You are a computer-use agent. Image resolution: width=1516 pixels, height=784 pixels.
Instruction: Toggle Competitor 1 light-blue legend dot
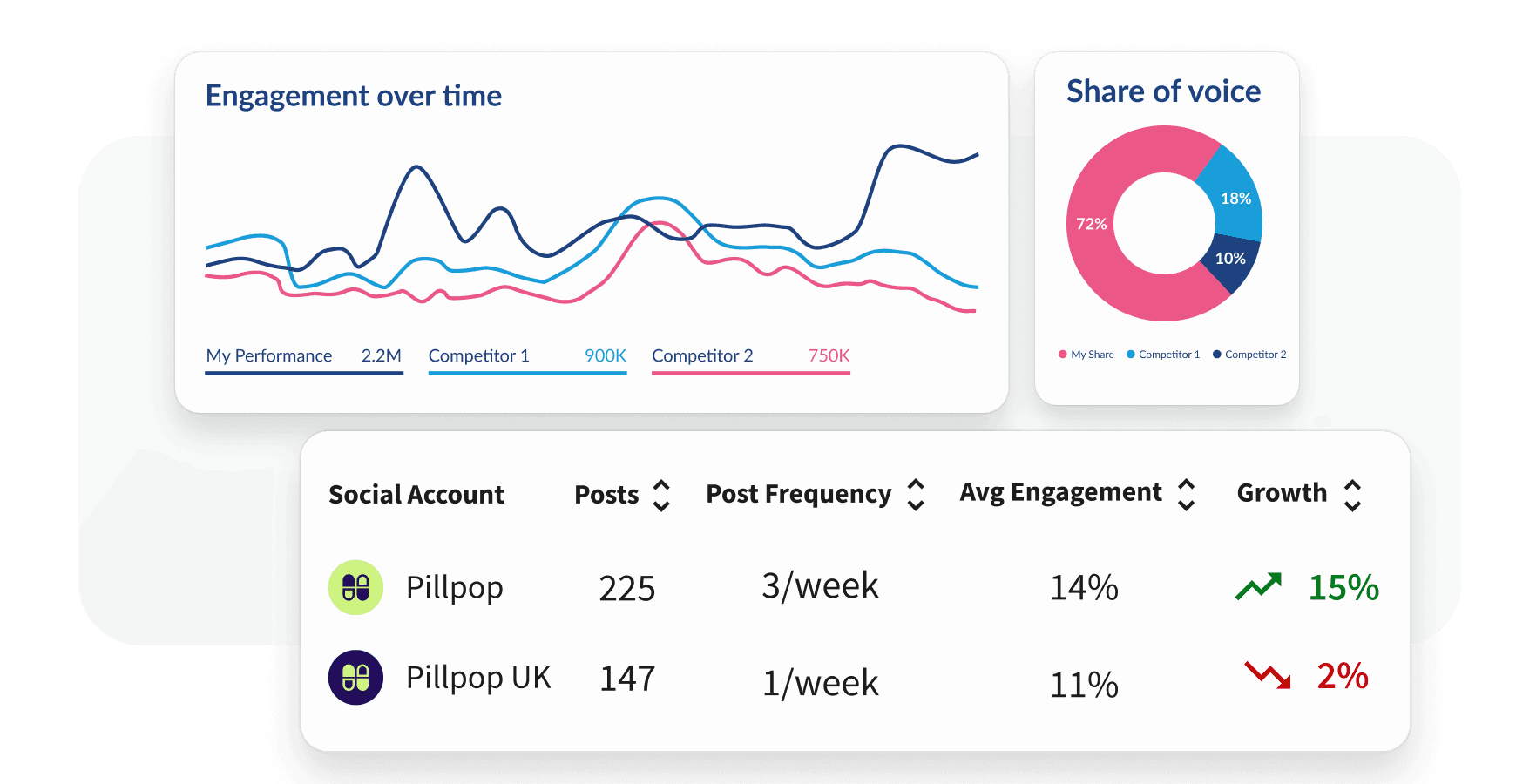click(1131, 355)
